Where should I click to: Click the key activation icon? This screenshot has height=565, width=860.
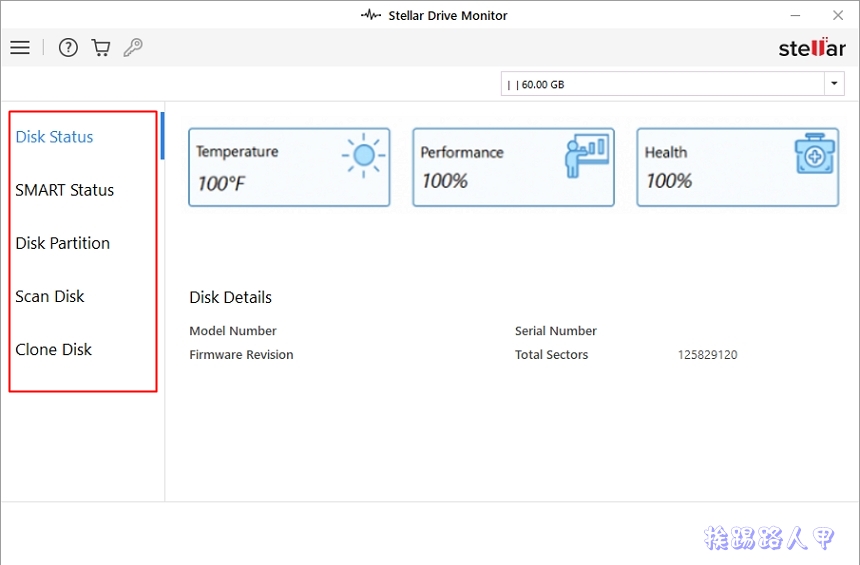(133, 48)
